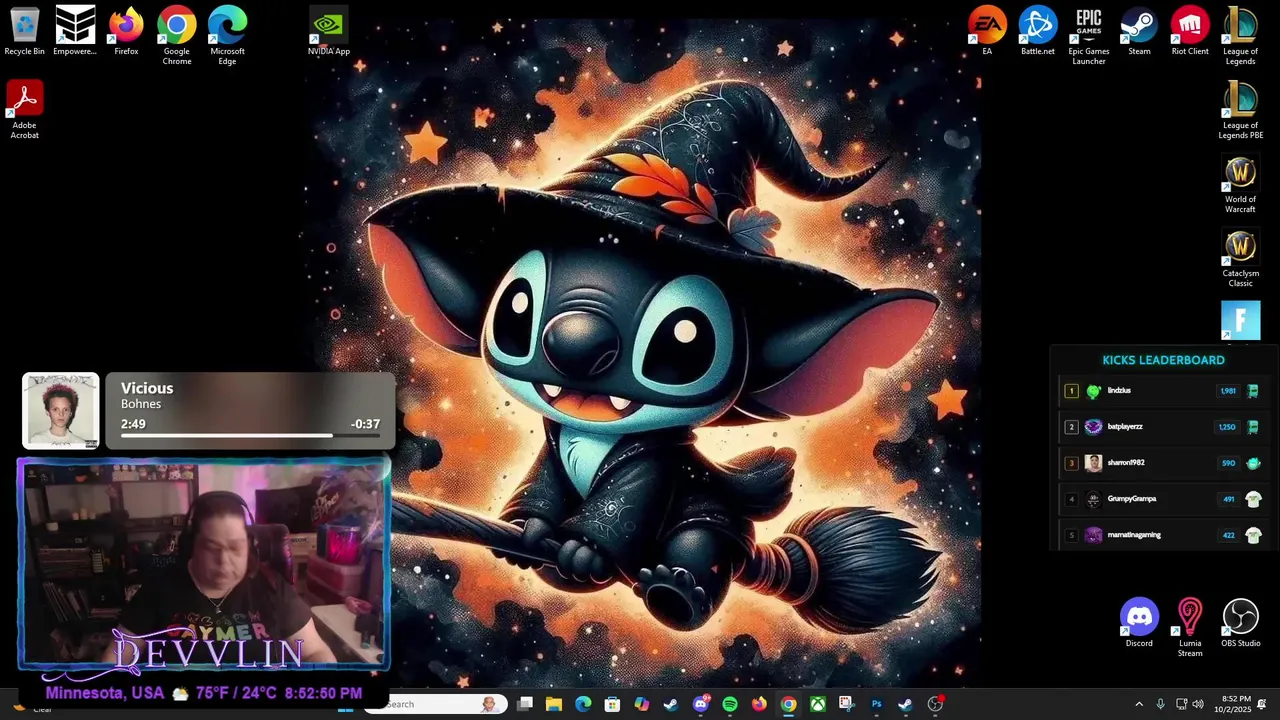Open the Microsoft Edge desktop shortcut
The height and width of the screenshot is (720, 1280).
coord(227,35)
